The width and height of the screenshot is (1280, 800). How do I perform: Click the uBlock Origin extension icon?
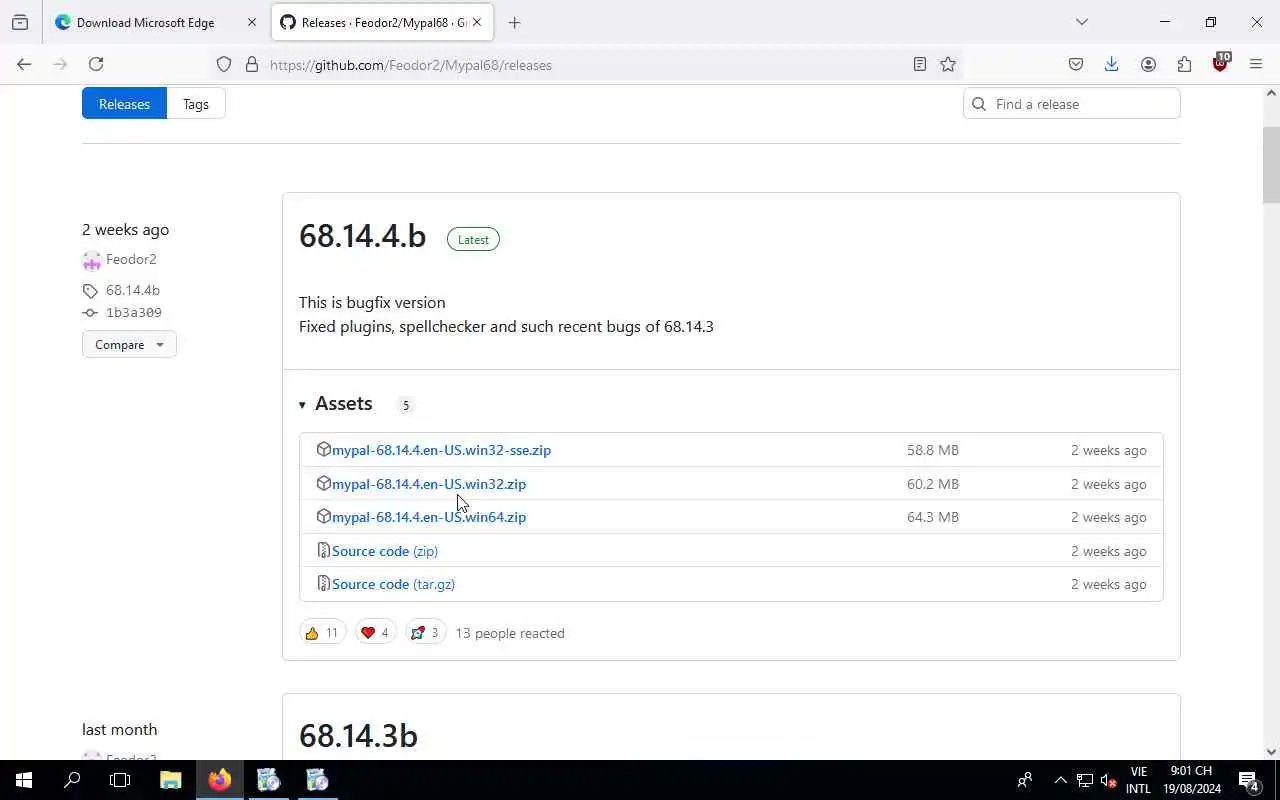1220,63
